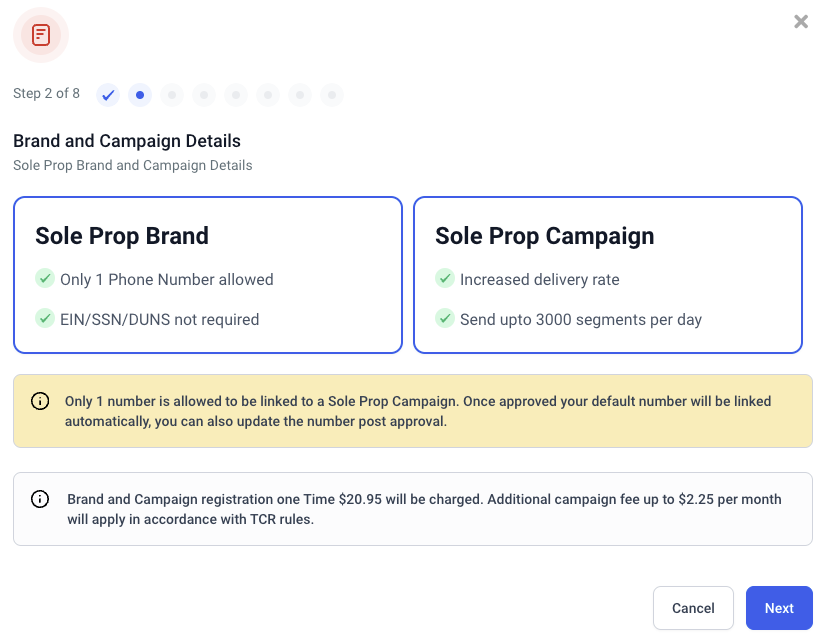Select the Sole Prop Brand card

point(208,275)
